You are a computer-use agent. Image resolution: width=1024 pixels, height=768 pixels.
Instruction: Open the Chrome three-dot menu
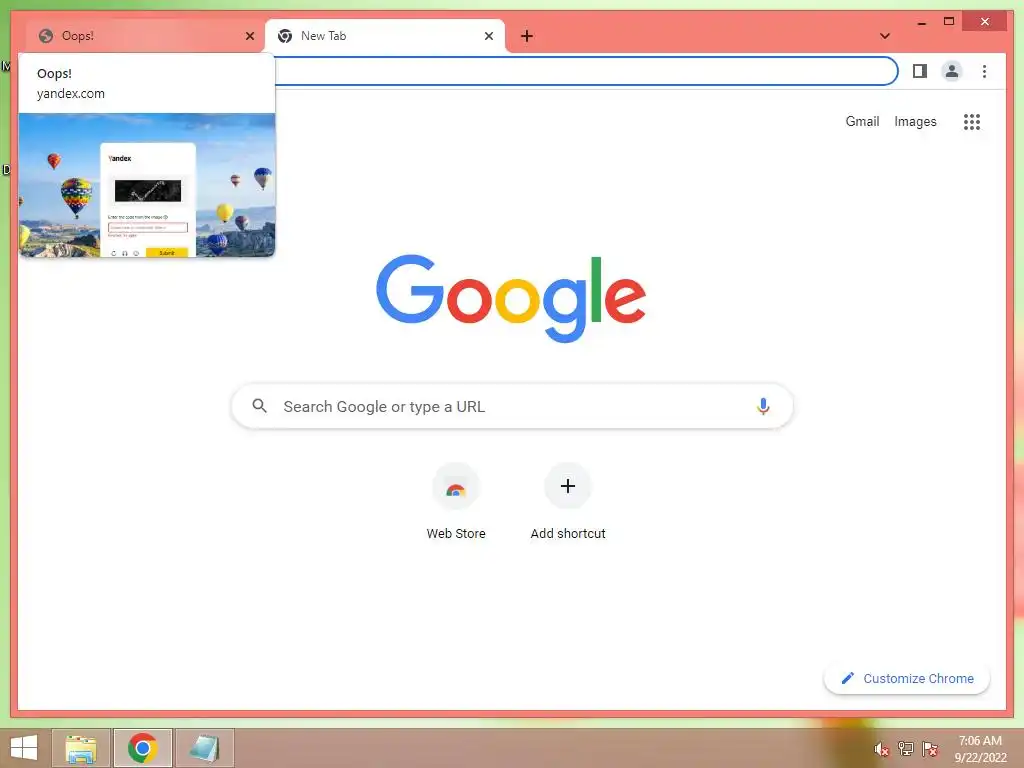pyautogui.click(x=984, y=71)
